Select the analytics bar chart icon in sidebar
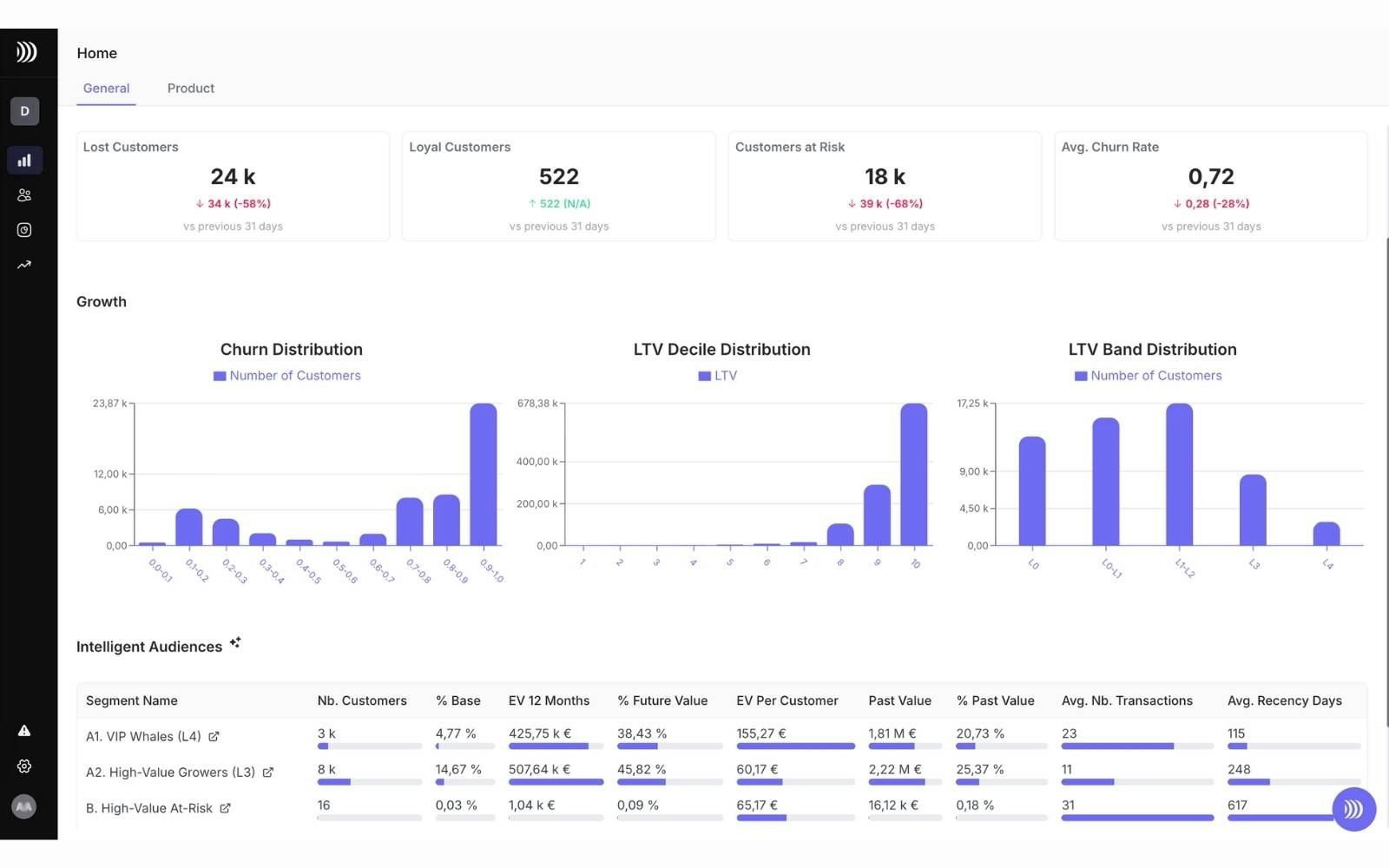Viewport: 1389px width, 868px height. [x=24, y=160]
